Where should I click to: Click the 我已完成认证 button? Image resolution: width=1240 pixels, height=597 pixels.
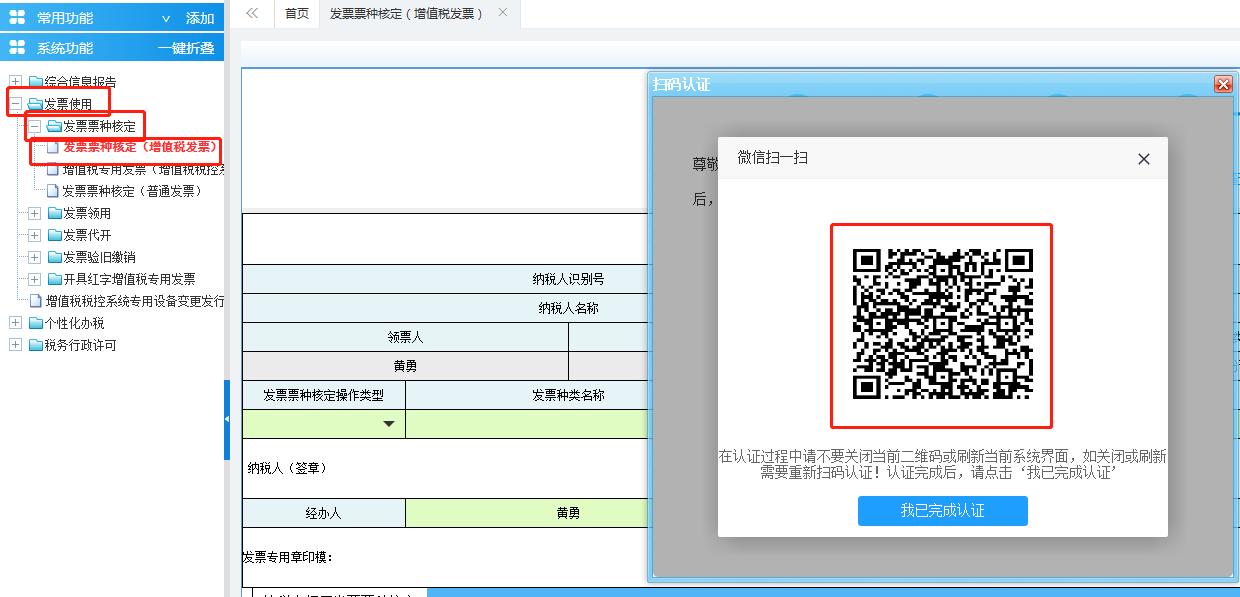point(942,511)
